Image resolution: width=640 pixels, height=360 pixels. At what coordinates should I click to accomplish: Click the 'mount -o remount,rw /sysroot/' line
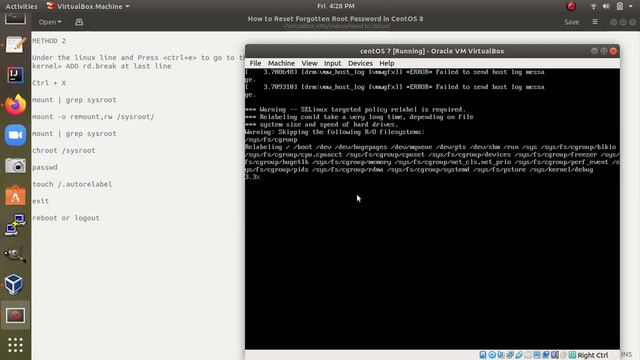point(93,117)
